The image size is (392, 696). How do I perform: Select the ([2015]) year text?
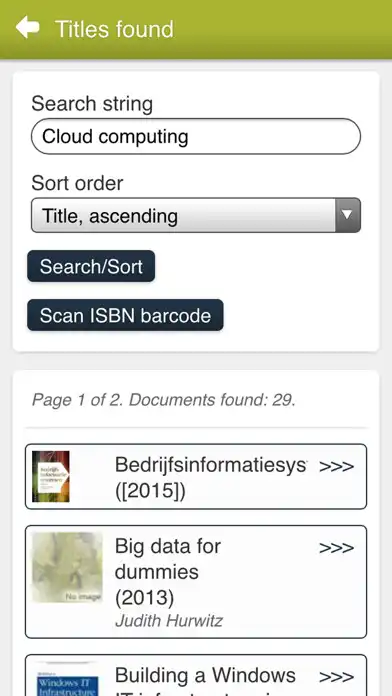point(150,491)
